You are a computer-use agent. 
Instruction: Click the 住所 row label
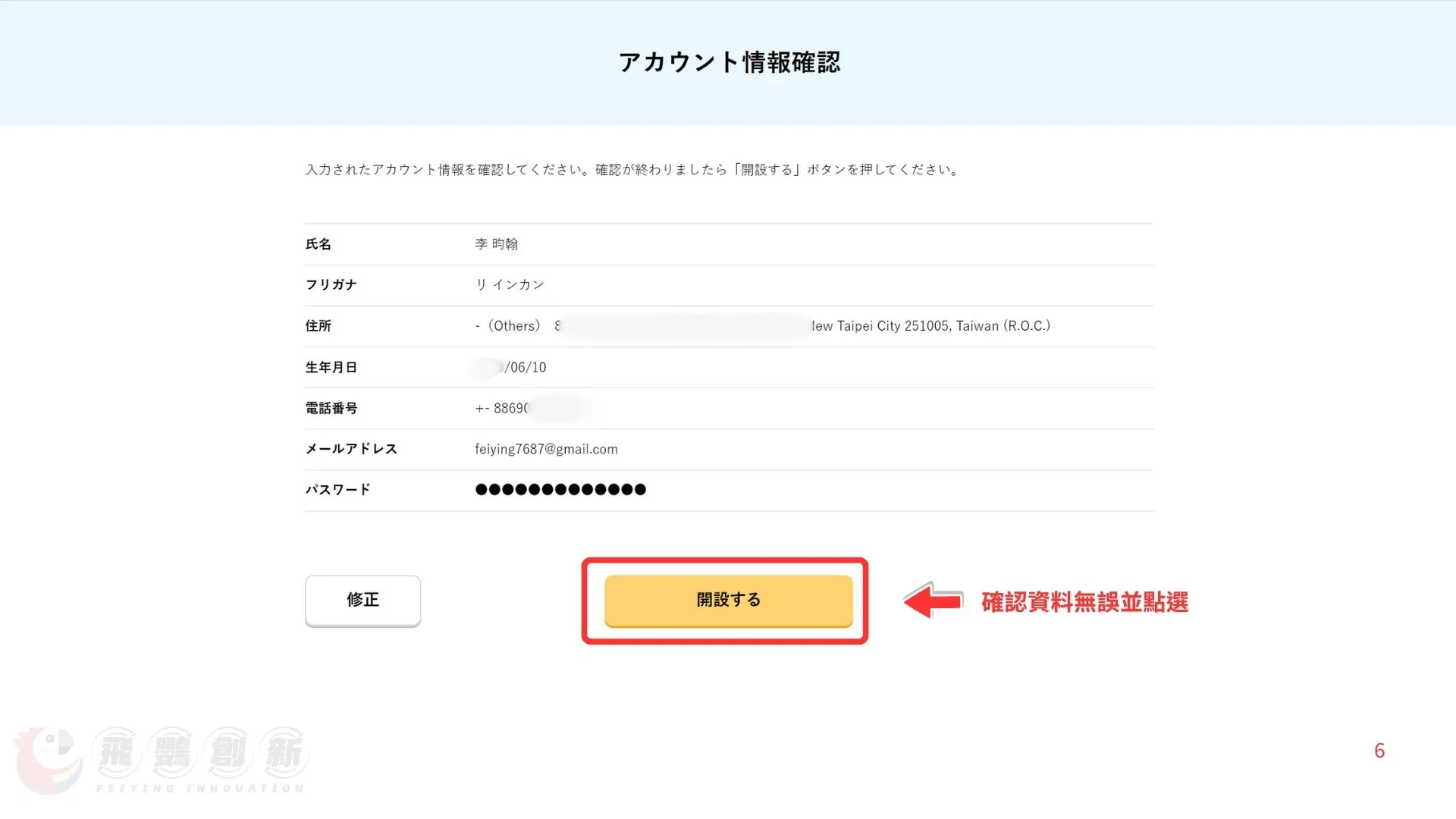tap(318, 326)
